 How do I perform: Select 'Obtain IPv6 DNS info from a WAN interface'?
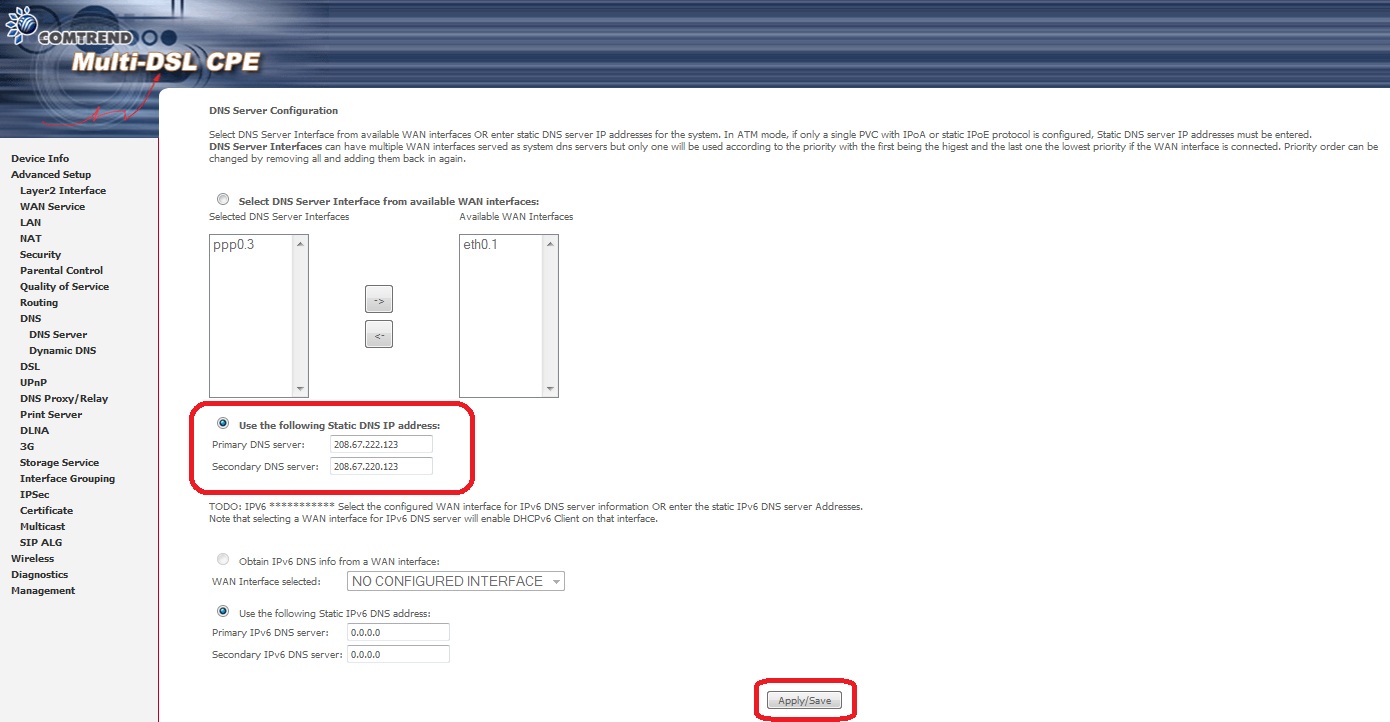coord(222,559)
